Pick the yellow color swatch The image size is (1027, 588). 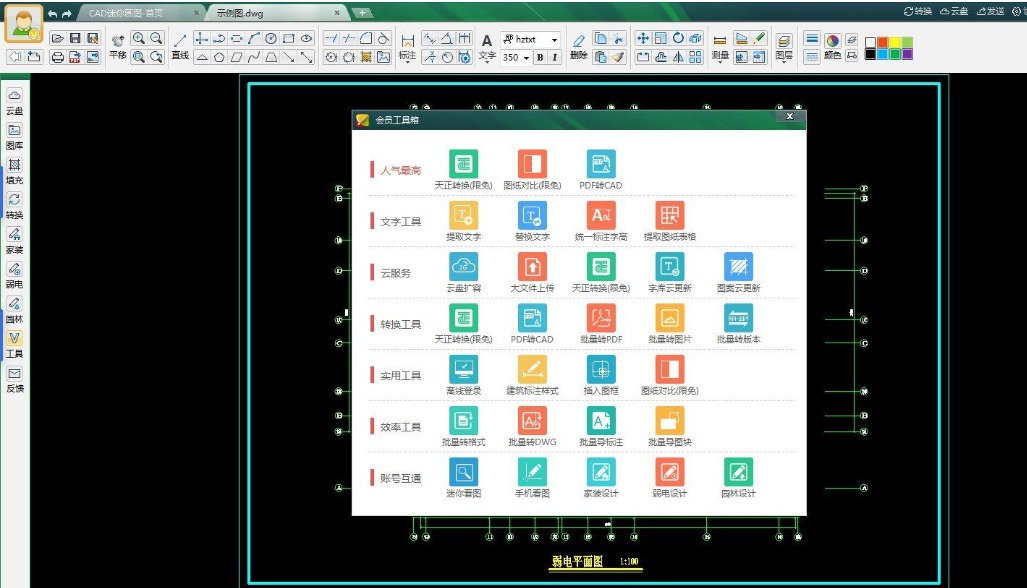[x=895, y=42]
